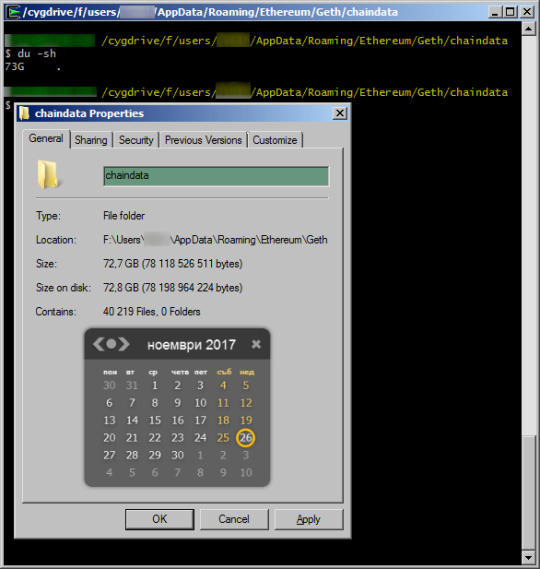Viewport: 540px width, 569px height.
Task: Select date 27 in the calendar
Action: (x=109, y=455)
